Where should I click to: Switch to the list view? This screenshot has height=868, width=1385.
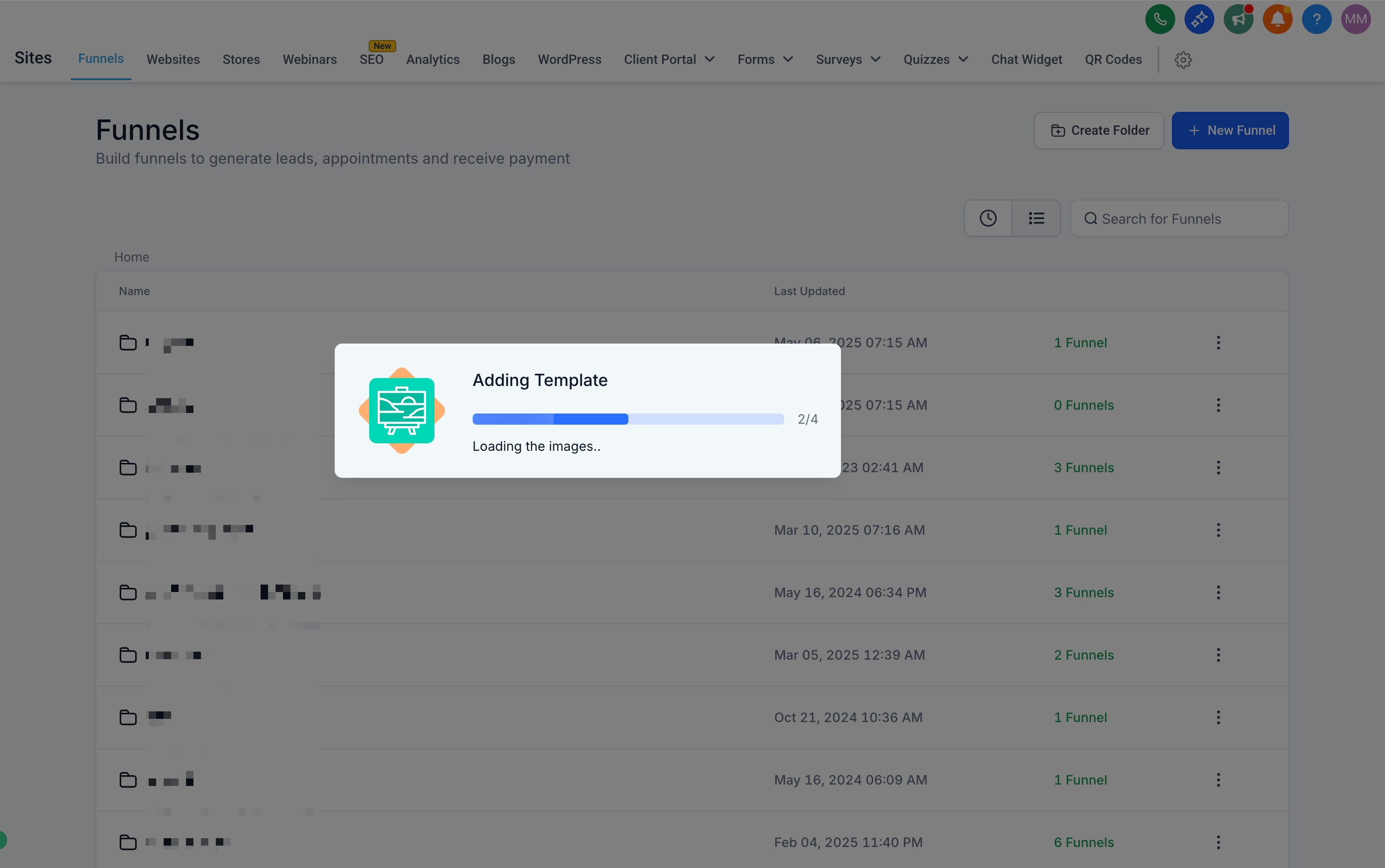[1036, 218]
